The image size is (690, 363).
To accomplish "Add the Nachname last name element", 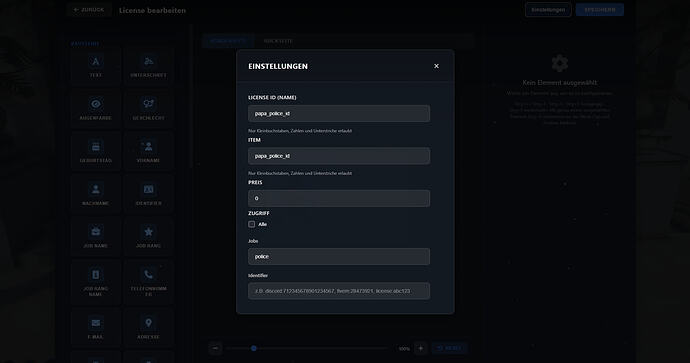I will (95, 194).
